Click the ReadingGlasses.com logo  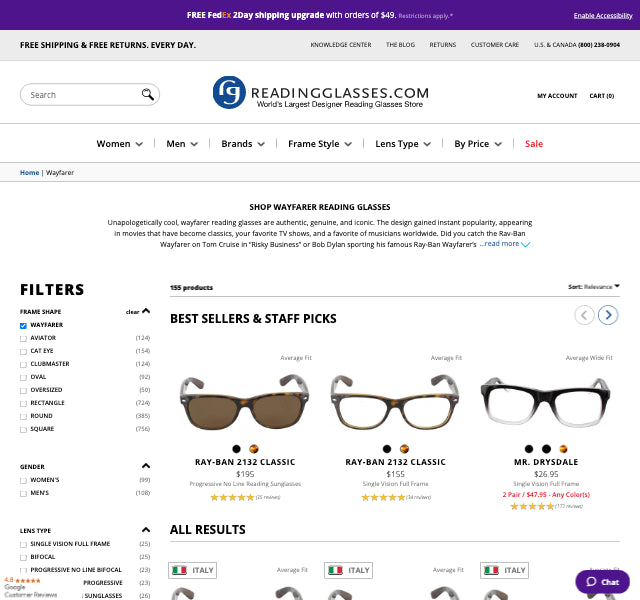(x=320, y=93)
